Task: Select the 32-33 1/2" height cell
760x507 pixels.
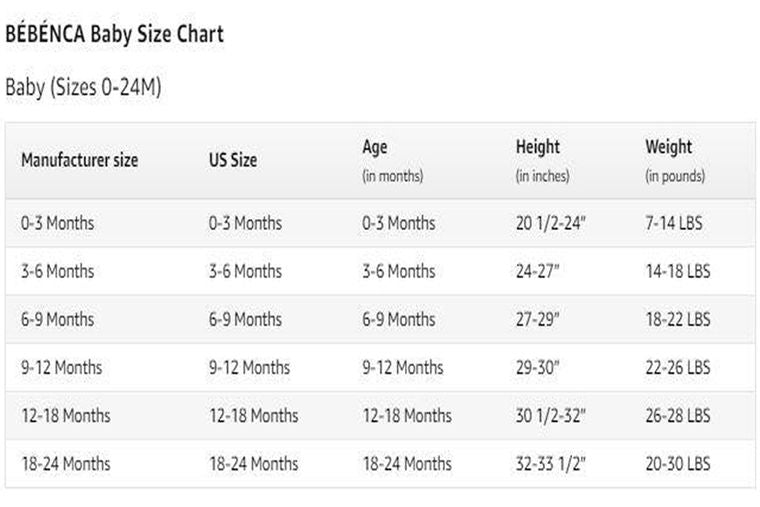Action: point(550,463)
